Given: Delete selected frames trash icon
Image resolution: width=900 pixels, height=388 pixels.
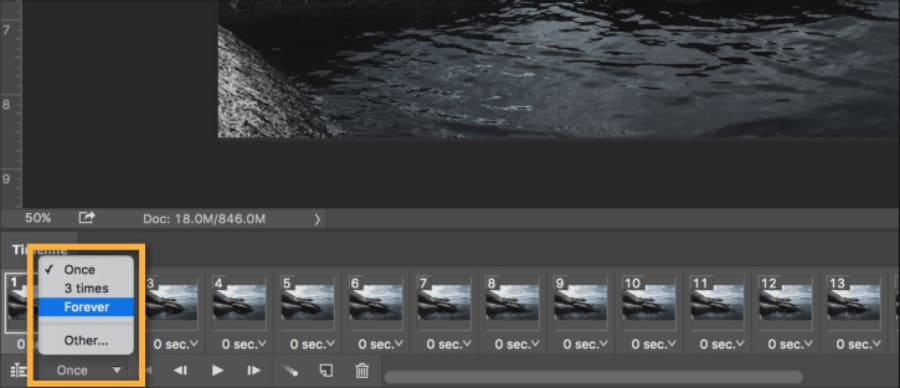Looking at the screenshot, I should pyautogui.click(x=362, y=370).
